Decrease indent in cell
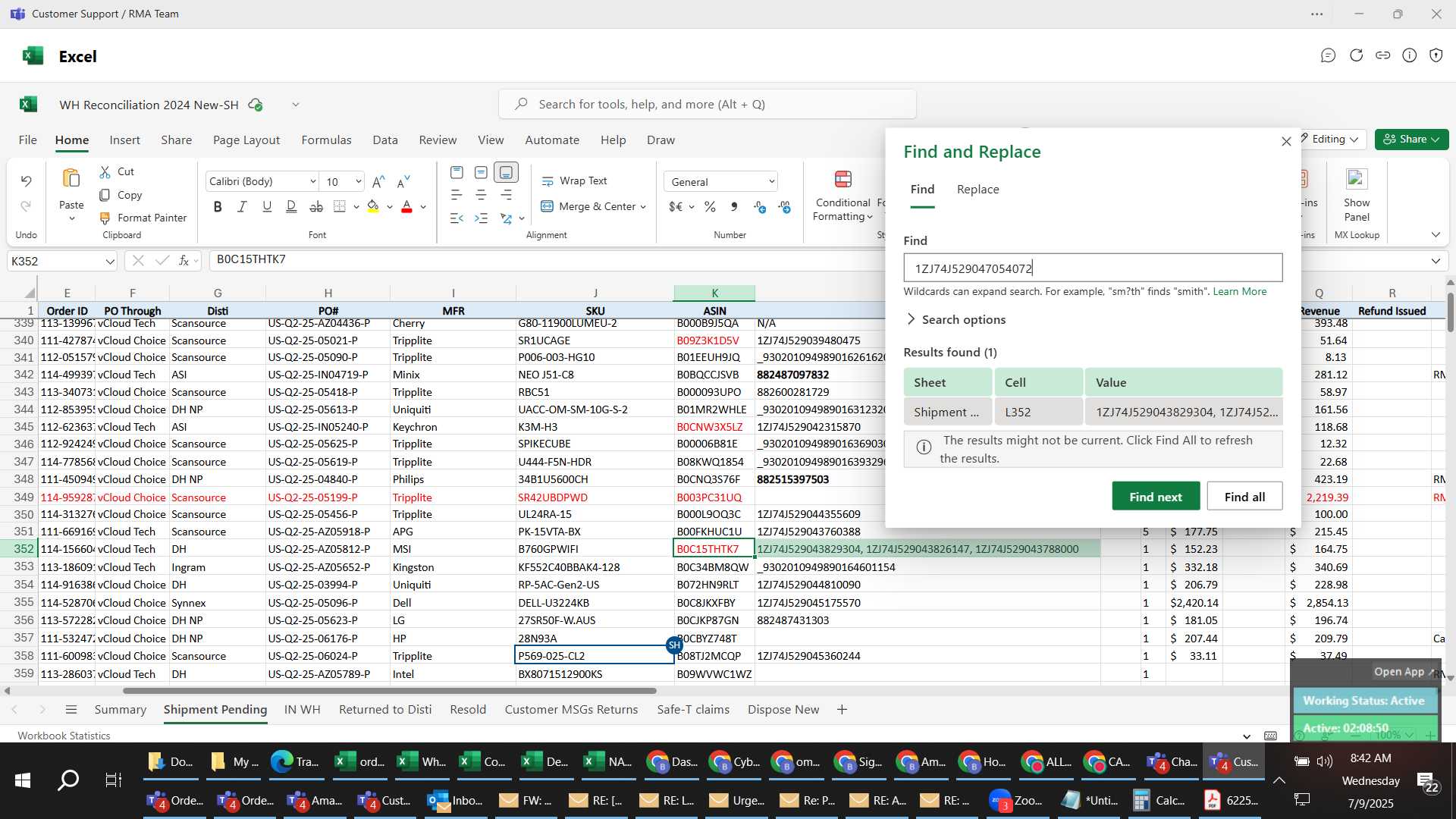Viewport: 1456px width, 819px height. coord(457,218)
